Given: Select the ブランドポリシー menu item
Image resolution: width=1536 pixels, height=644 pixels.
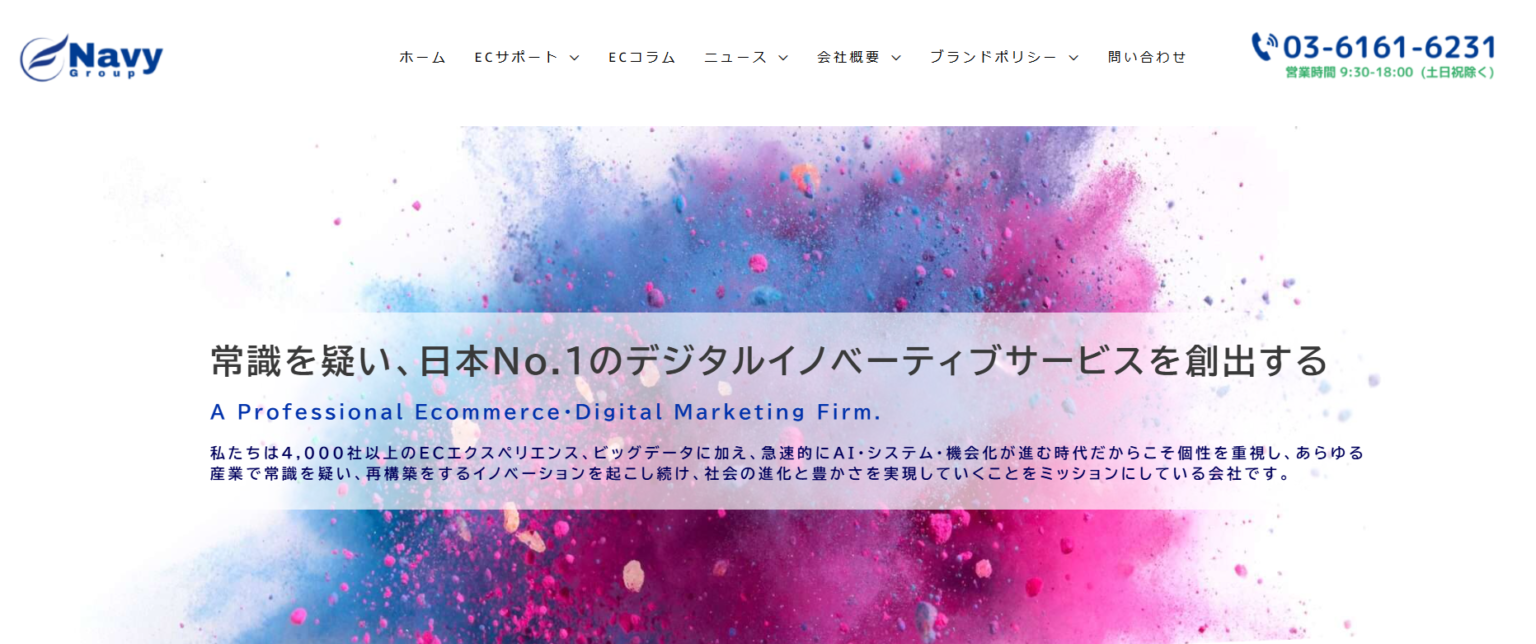Looking at the screenshot, I should 993,57.
